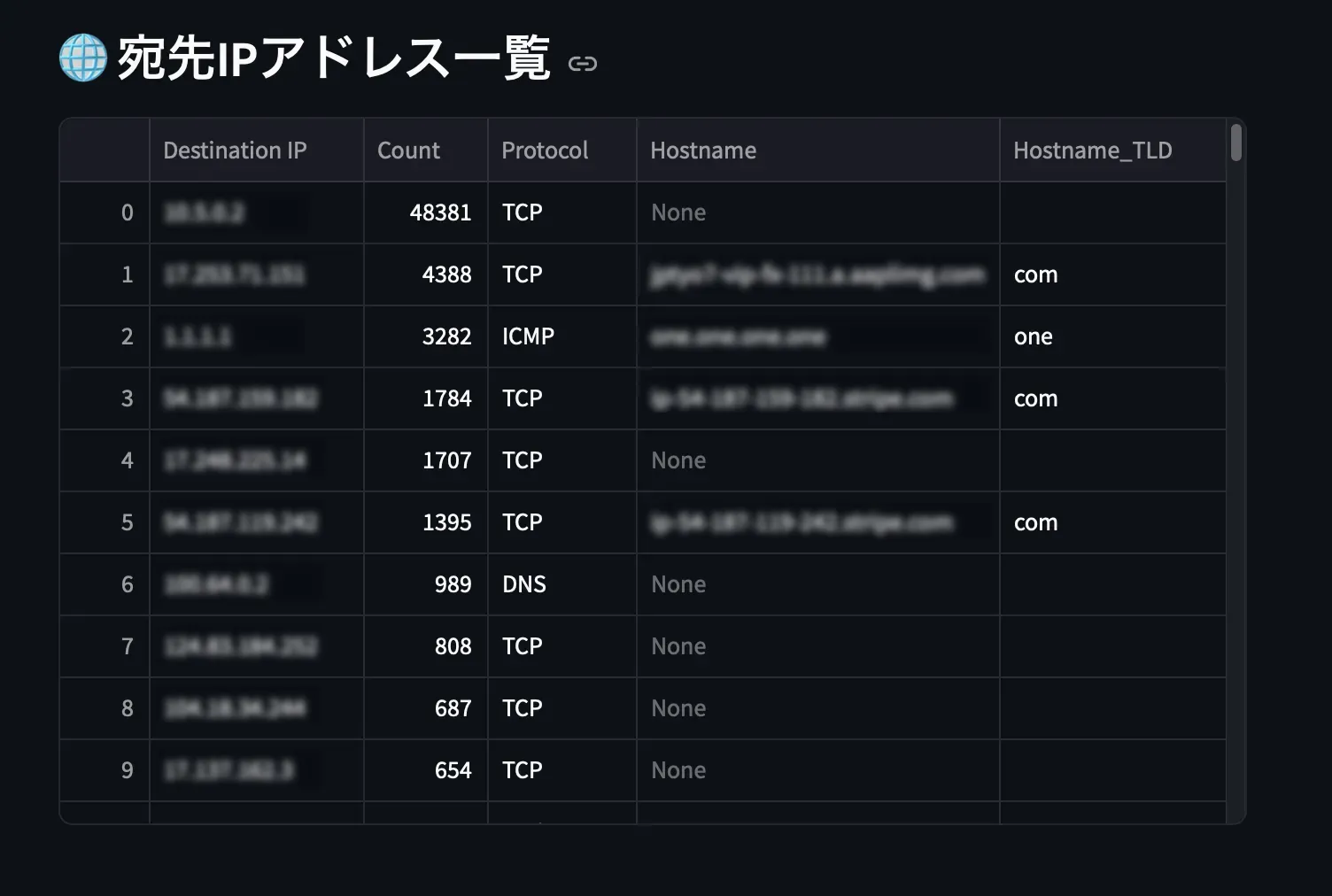This screenshot has height=896, width=1332.
Task: Click the None hostname cell in row 4
Action: [x=678, y=460]
